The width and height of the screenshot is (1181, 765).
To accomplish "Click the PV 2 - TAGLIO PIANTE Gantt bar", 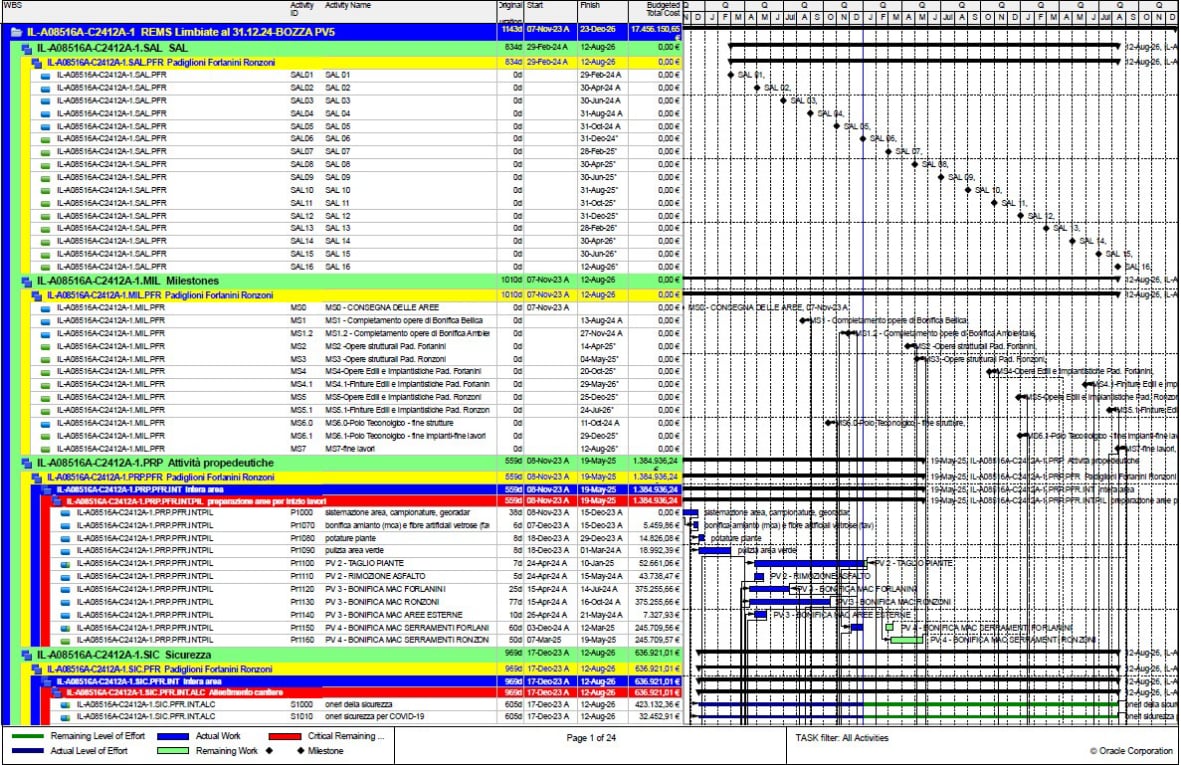I will point(810,564).
